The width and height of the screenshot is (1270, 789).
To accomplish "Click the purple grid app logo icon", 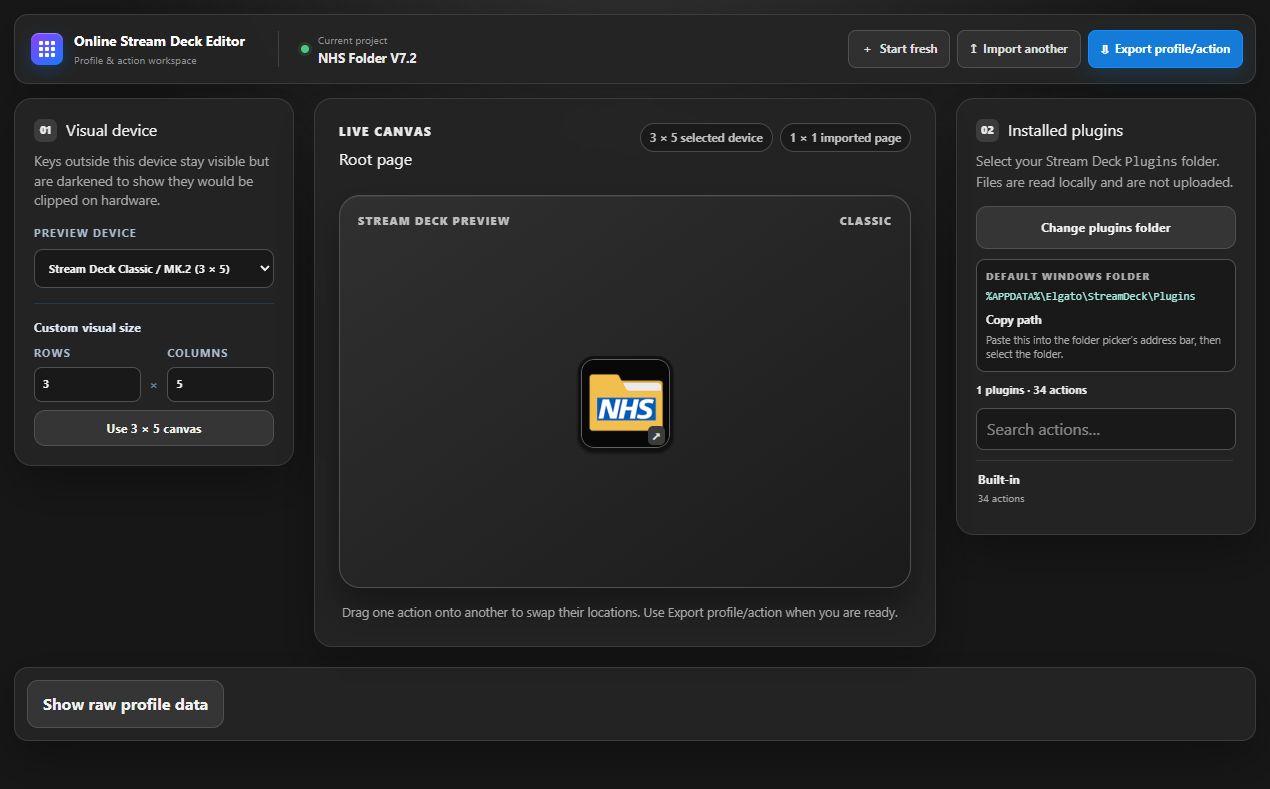I will (47, 49).
